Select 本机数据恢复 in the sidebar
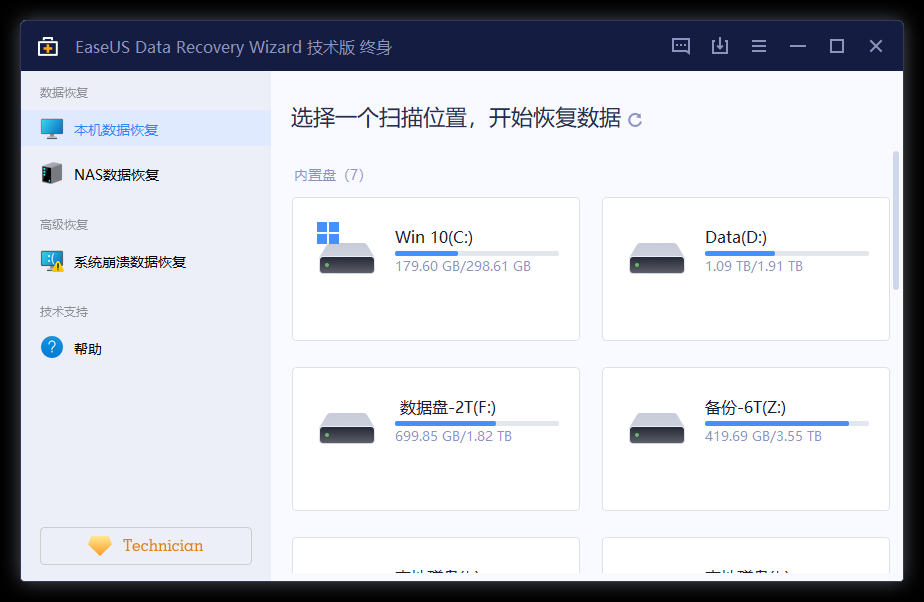 [x=146, y=128]
